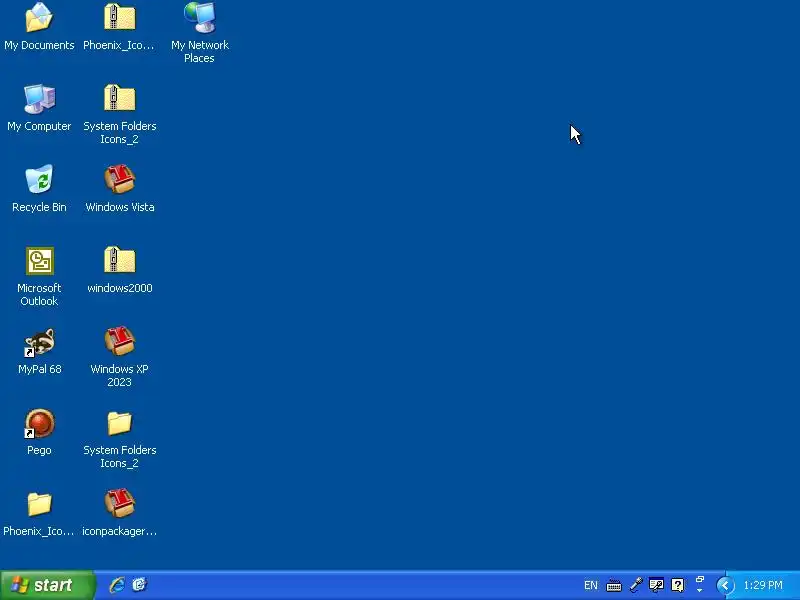Click the Show Desktop Quick Launch icon
Viewport: 800px width, 600px height.
coord(139,585)
